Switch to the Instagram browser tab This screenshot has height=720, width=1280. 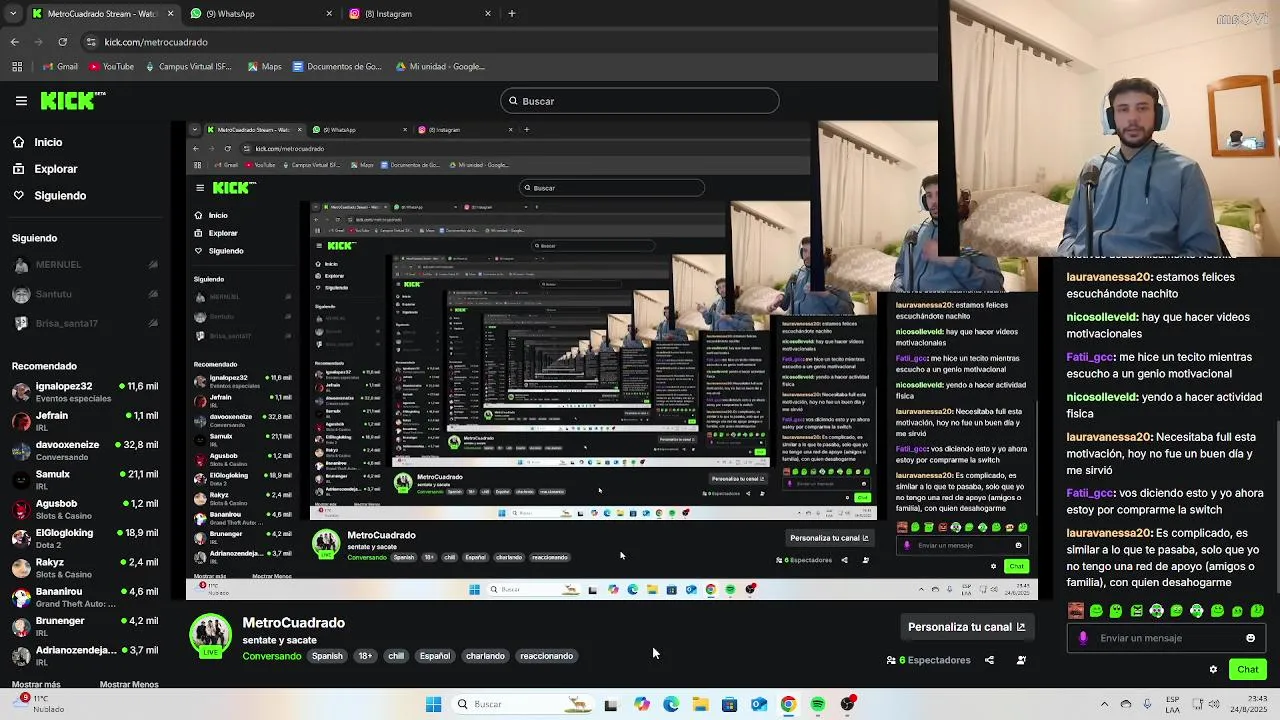point(421,14)
